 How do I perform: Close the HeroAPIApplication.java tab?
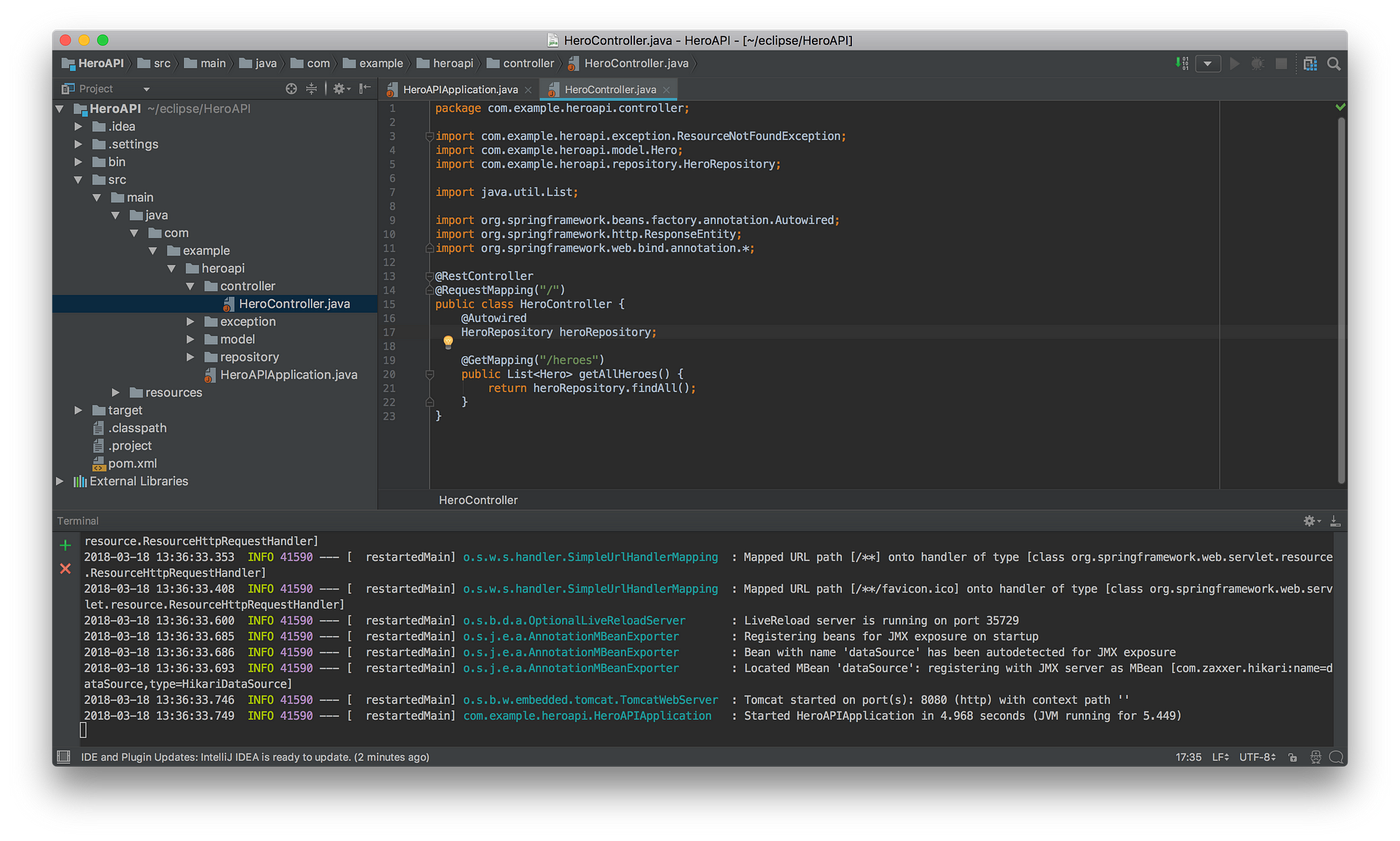528,90
